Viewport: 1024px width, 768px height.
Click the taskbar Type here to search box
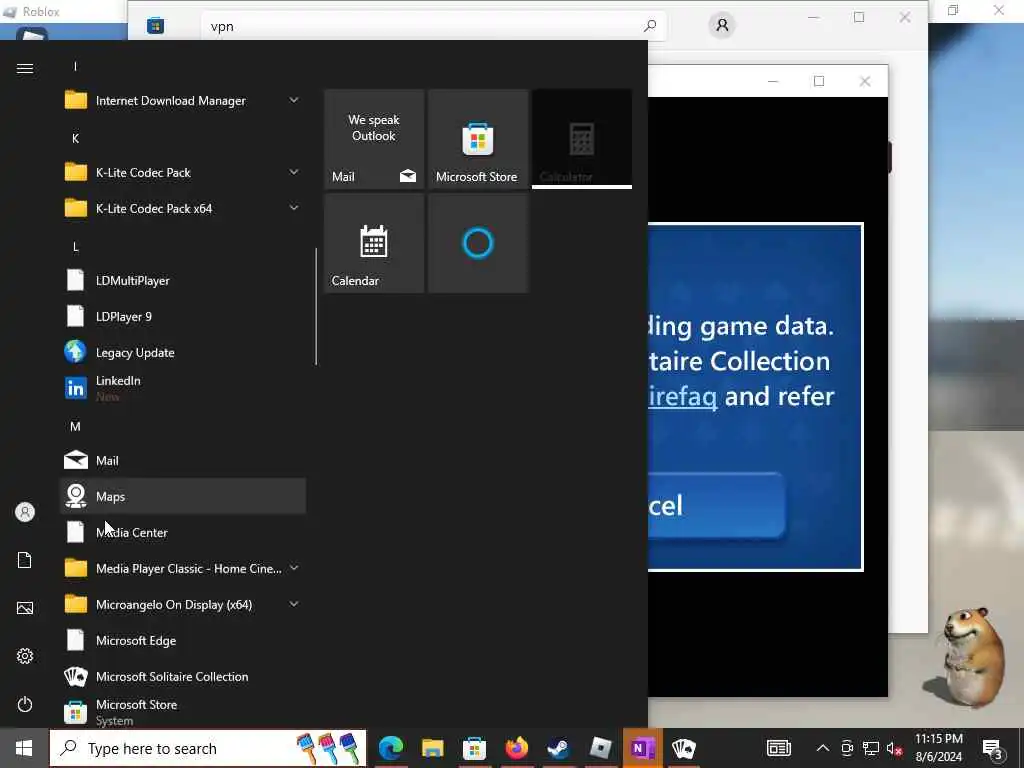(208, 748)
